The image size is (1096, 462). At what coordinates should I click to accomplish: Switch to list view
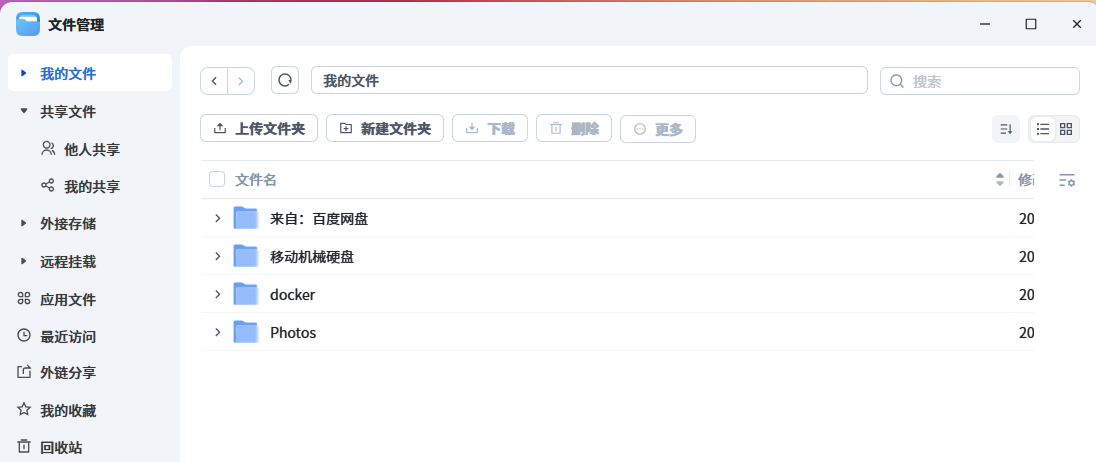point(1043,129)
